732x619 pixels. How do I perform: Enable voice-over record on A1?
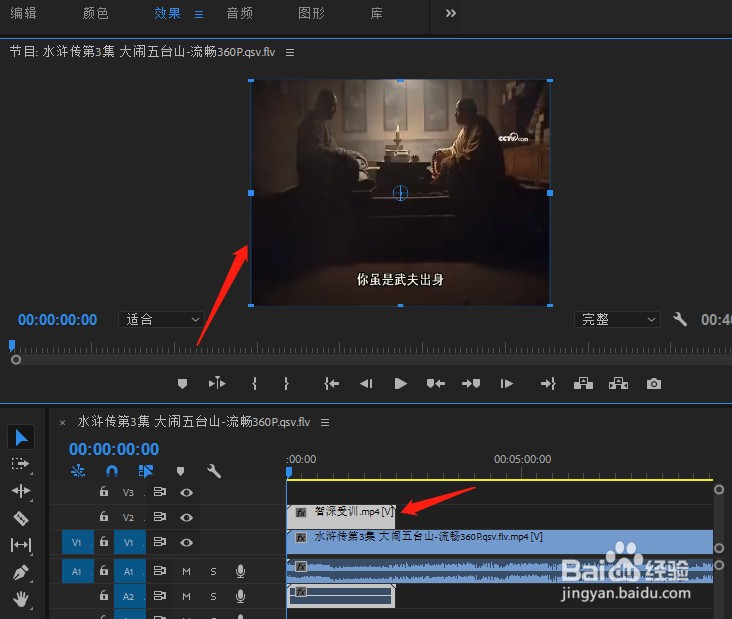[240, 571]
